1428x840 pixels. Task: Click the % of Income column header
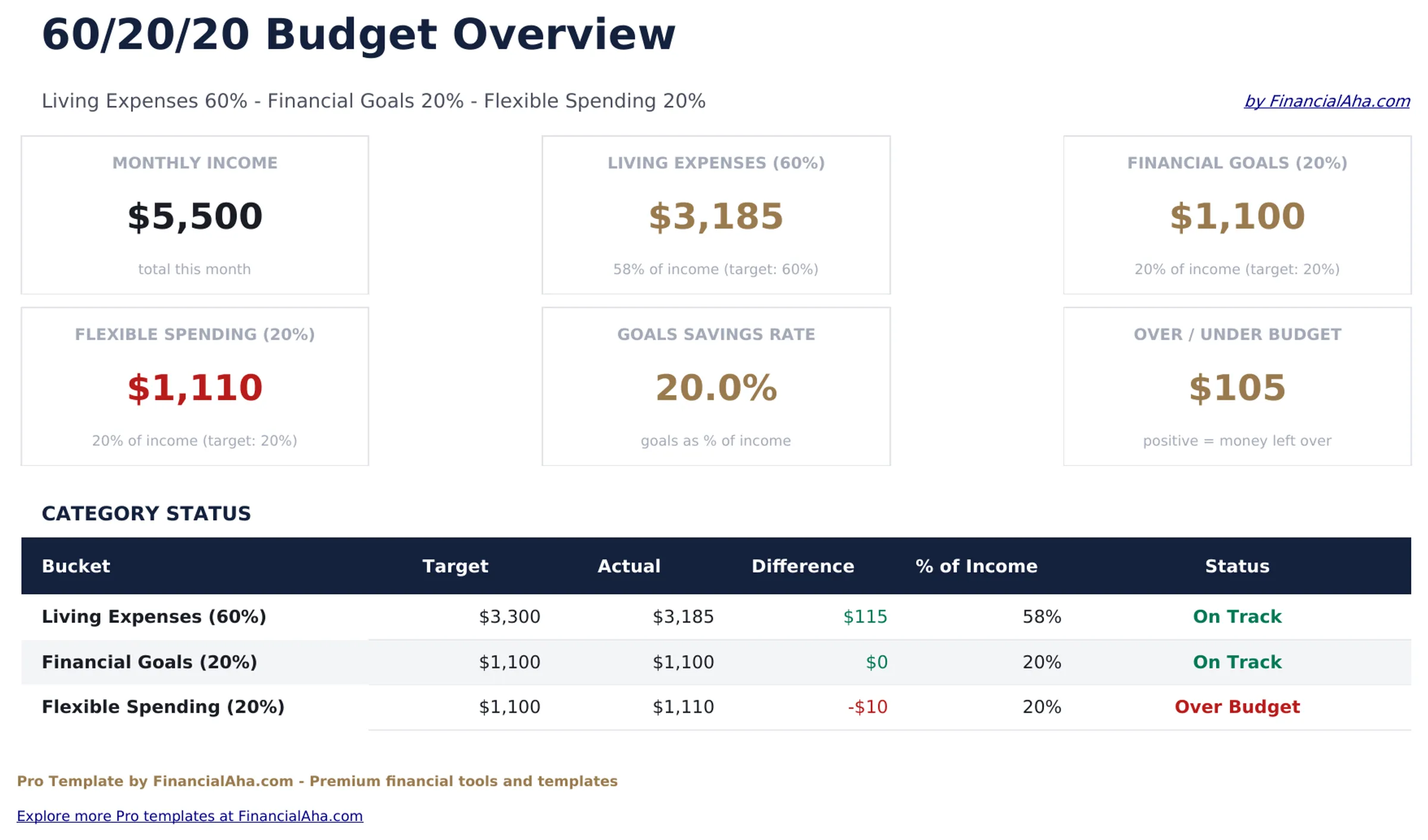[x=976, y=566]
